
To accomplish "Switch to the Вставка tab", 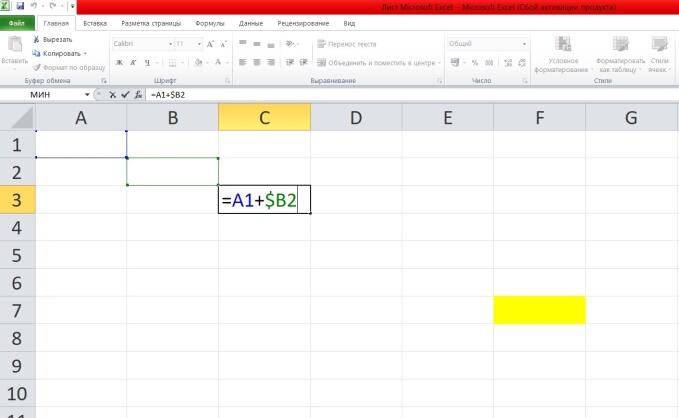I will pyautogui.click(x=95, y=23).
